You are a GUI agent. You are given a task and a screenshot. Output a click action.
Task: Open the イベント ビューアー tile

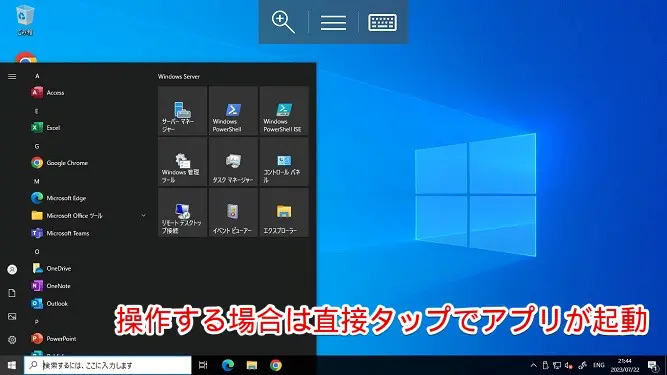coord(233,213)
